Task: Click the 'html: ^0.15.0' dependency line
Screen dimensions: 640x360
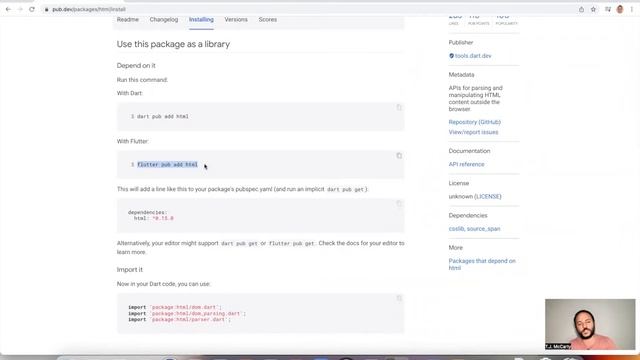Action: [x=154, y=218]
